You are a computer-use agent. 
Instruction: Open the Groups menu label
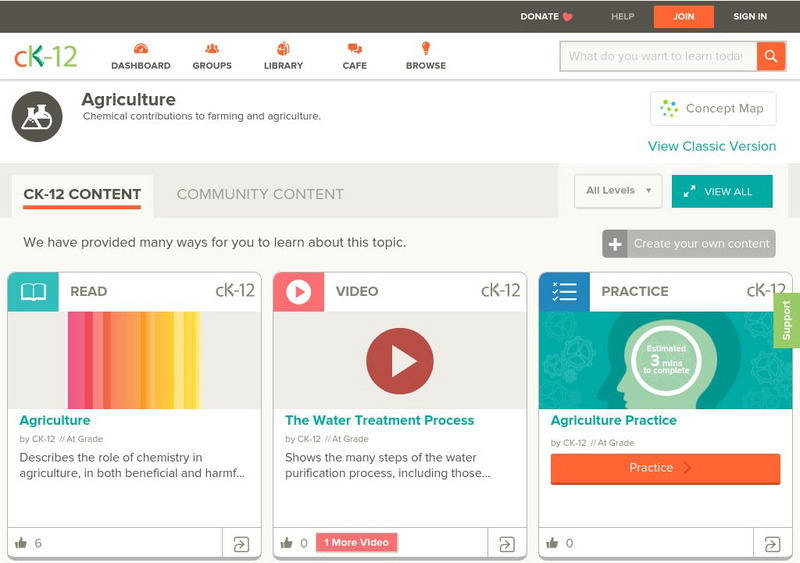click(x=212, y=66)
